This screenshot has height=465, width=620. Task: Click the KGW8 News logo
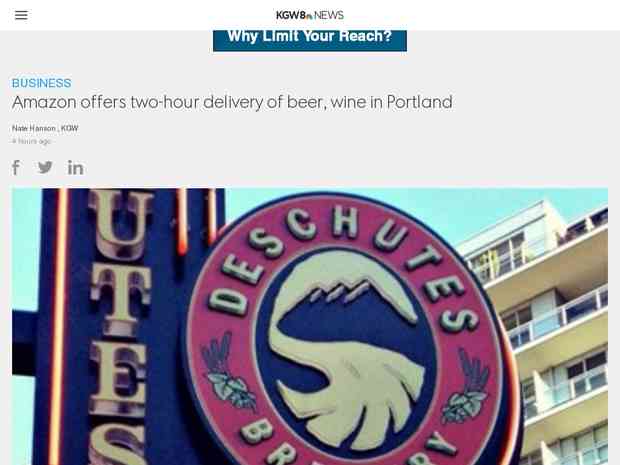pyautogui.click(x=310, y=15)
